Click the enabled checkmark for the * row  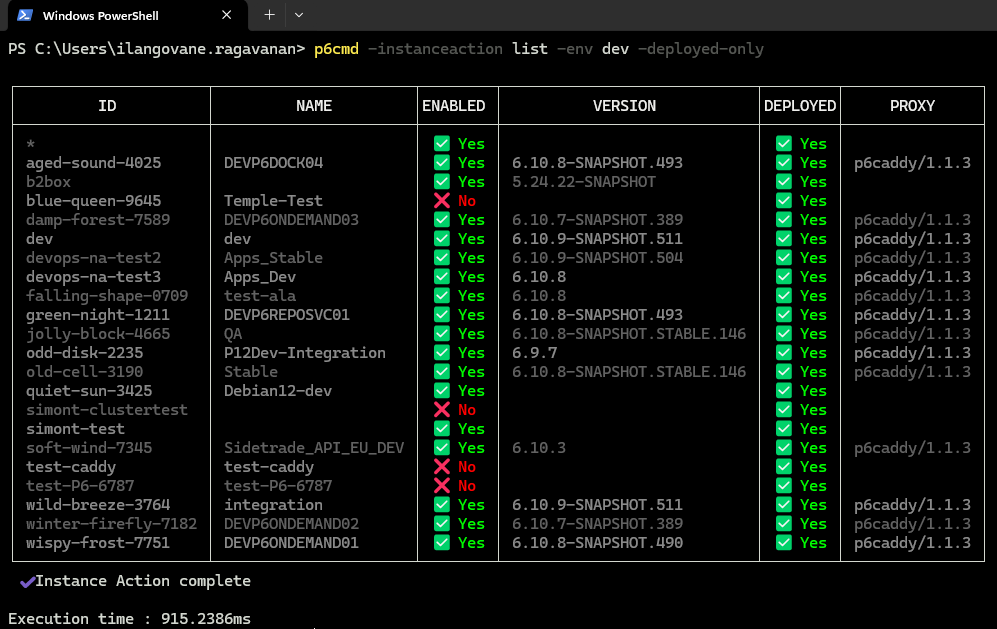[442, 144]
